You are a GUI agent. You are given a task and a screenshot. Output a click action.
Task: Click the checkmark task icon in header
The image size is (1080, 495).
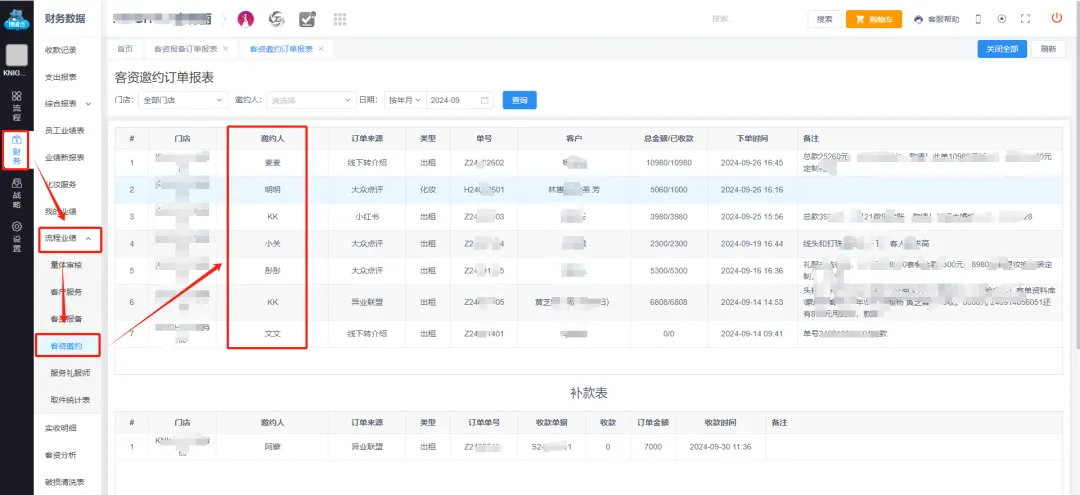pyautogui.click(x=308, y=19)
